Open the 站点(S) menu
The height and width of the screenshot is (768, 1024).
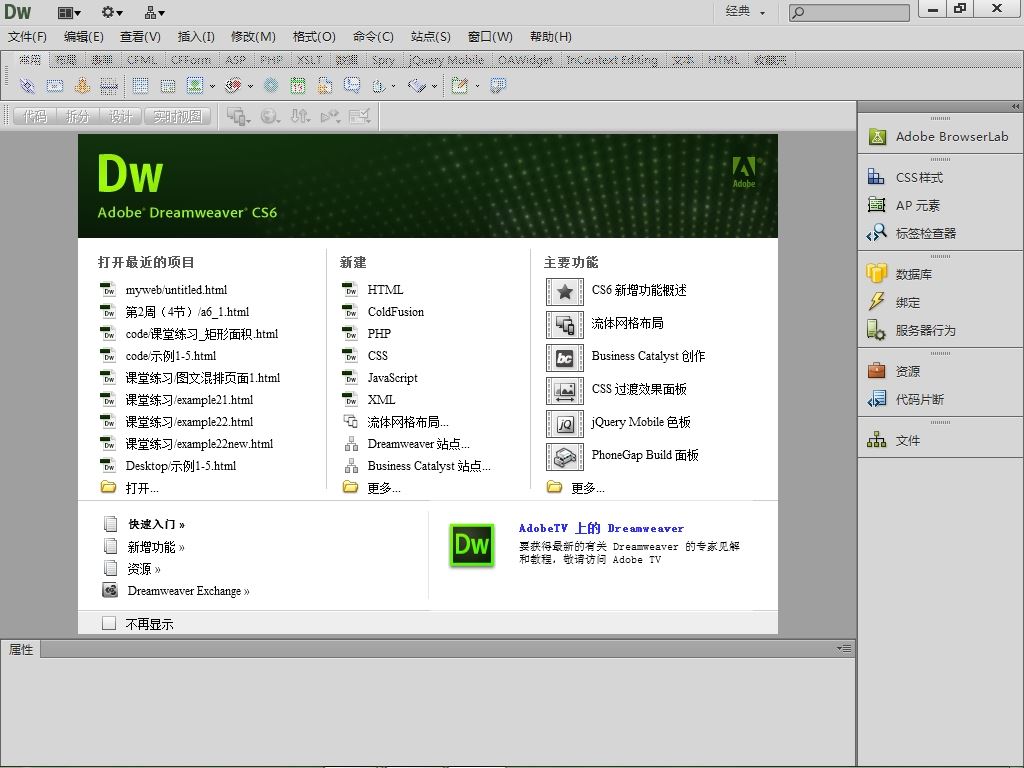[430, 37]
